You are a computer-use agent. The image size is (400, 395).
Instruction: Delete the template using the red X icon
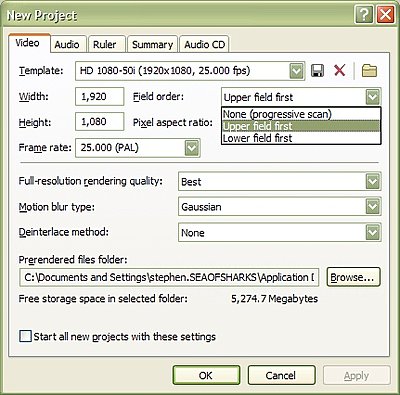[x=340, y=70]
